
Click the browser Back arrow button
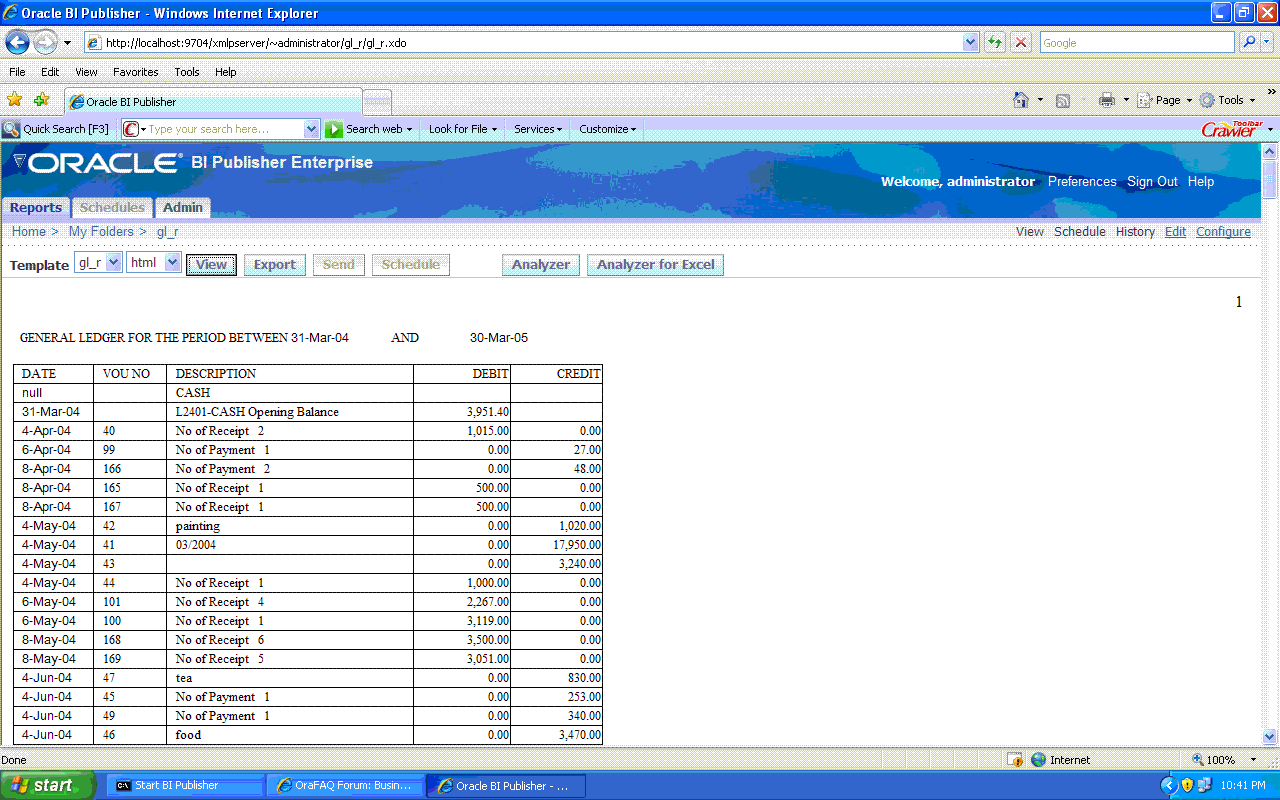point(18,43)
